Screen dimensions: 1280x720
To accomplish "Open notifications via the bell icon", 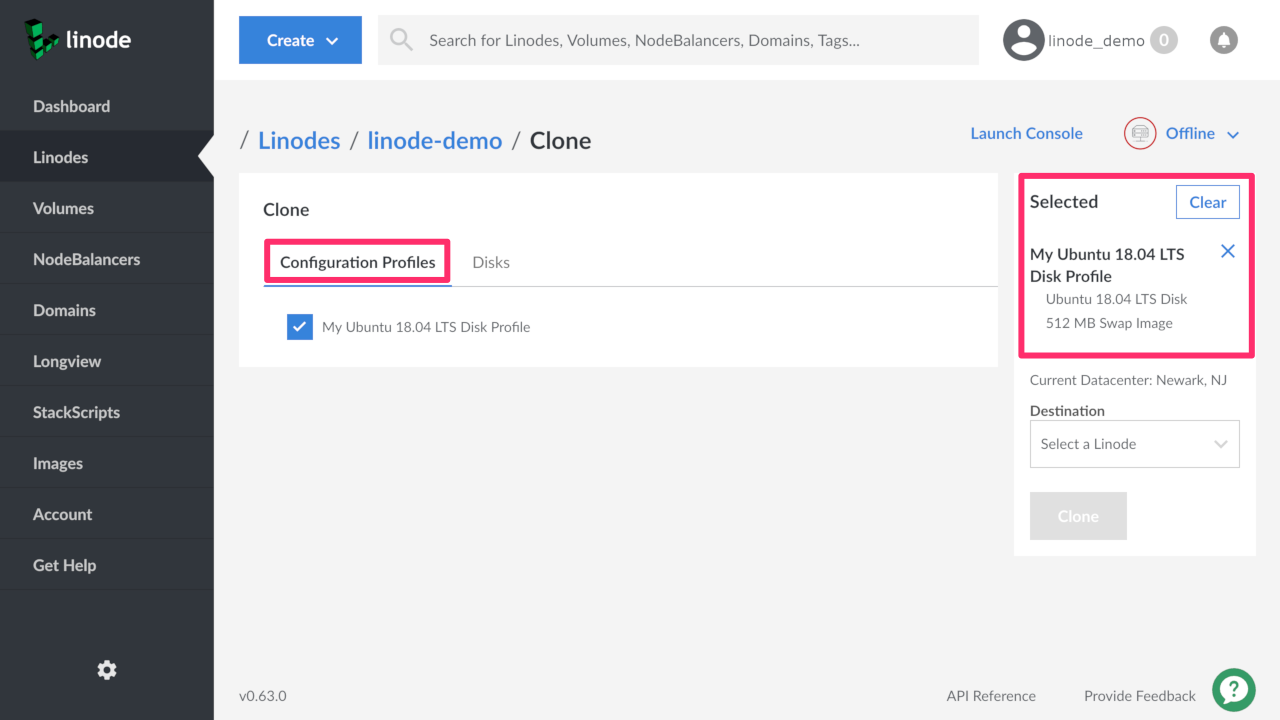I will 1223,39.
